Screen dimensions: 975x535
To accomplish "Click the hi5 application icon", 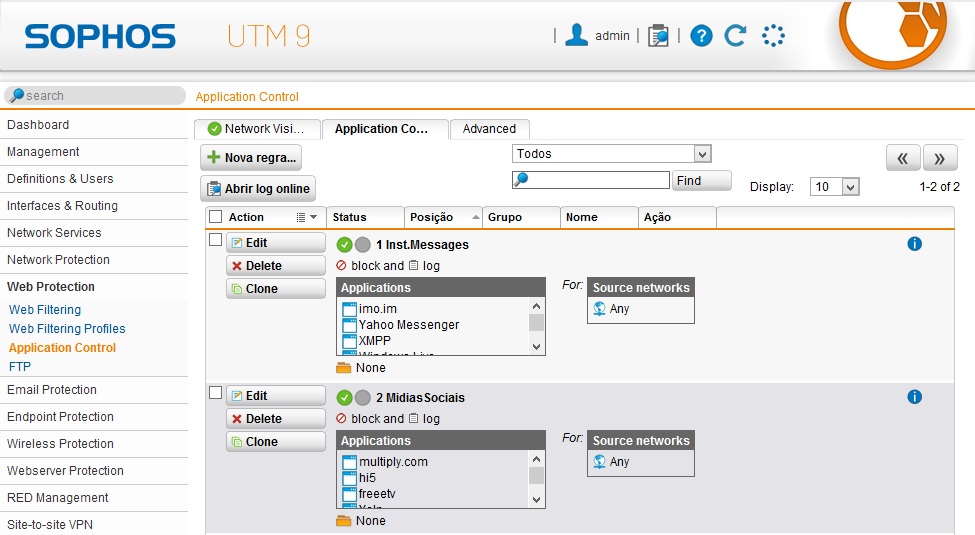I will pos(349,478).
